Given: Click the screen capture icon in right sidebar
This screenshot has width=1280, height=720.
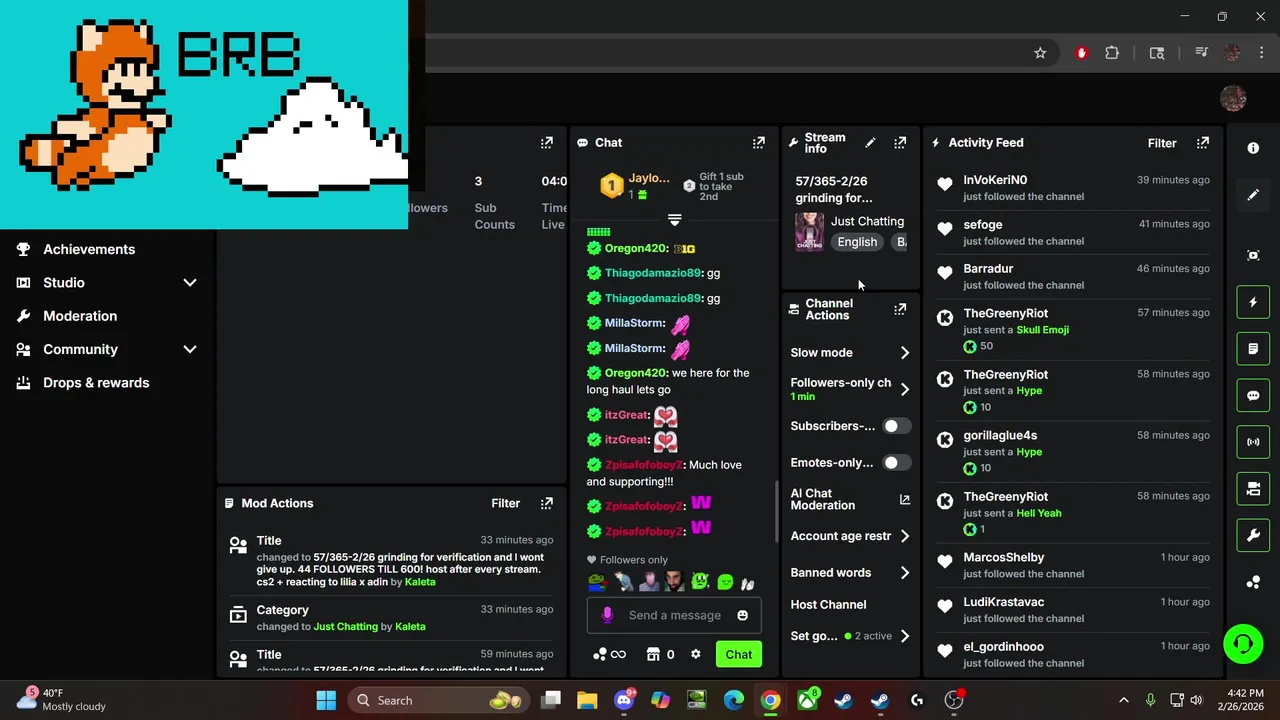Looking at the screenshot, I should click(1253, 255).
